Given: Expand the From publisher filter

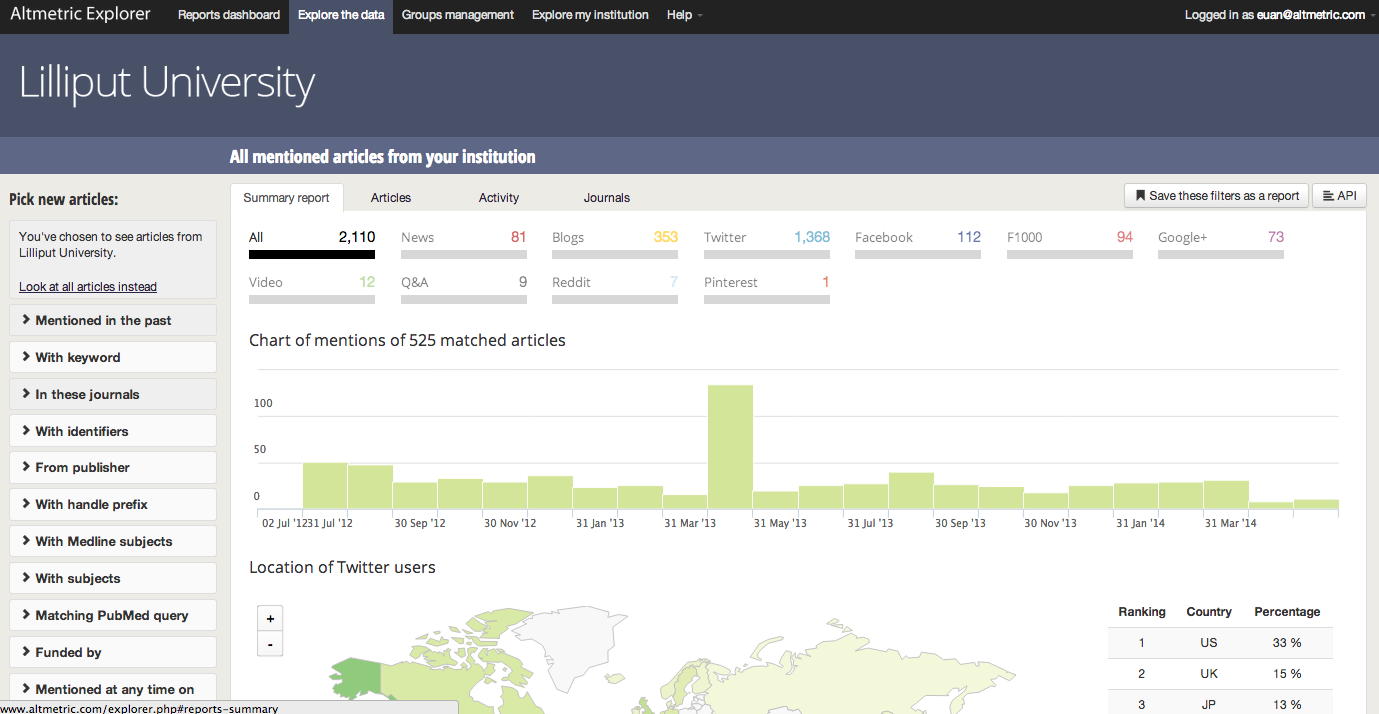Looking at the screenshot, I should pos(113,467).
